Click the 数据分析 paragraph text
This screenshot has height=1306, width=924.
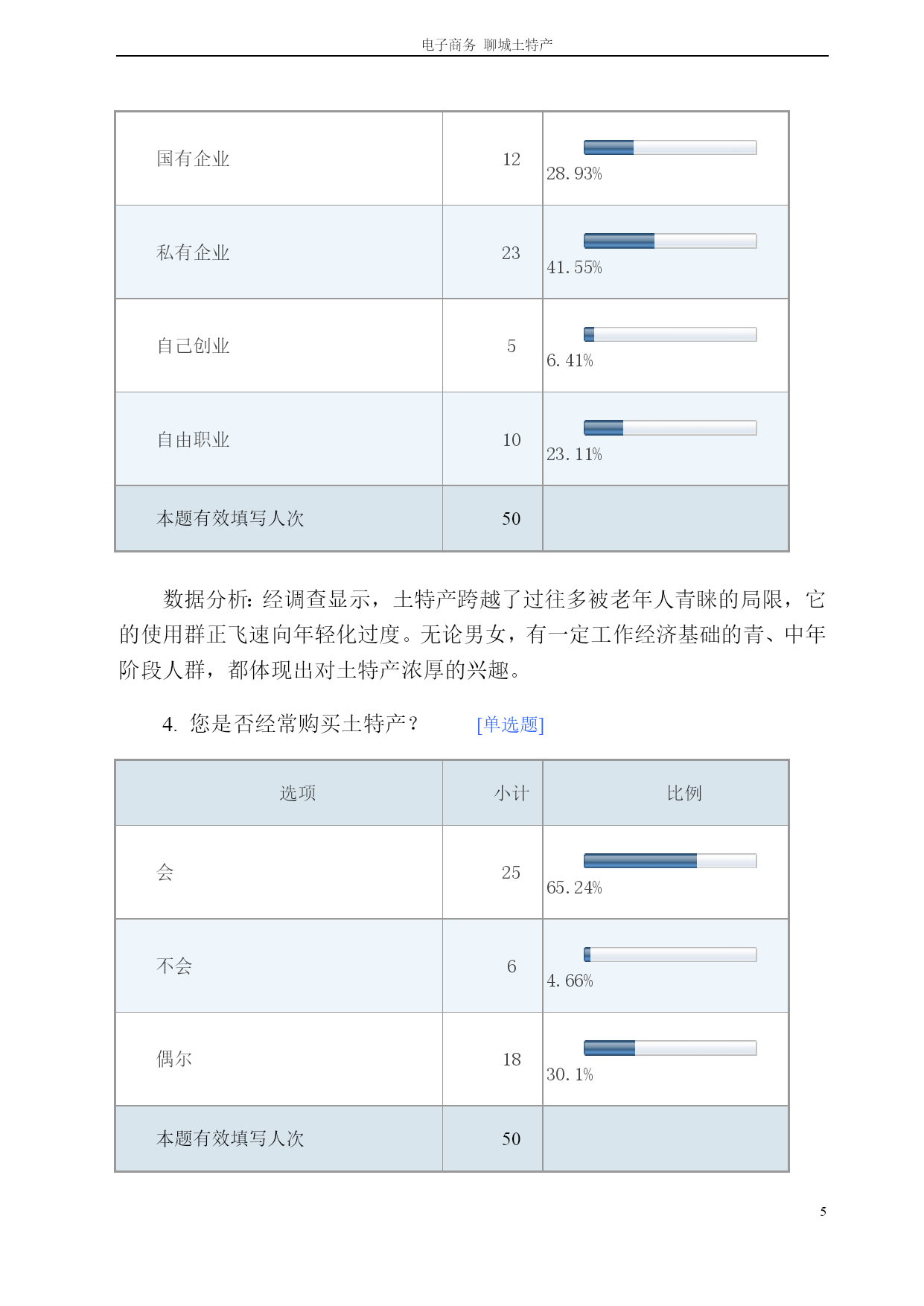pos(472,634)
